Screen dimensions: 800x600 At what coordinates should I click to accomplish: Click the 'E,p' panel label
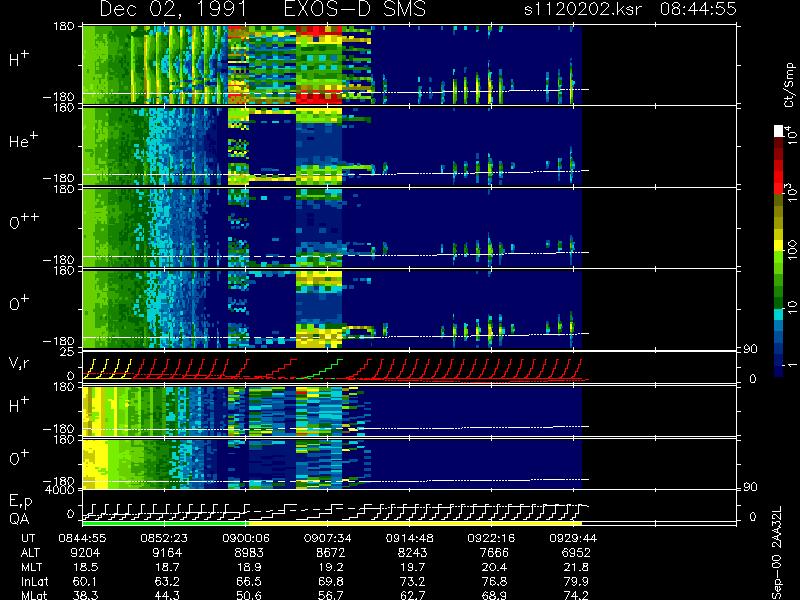pyautogui.click(x=20, y=502)
